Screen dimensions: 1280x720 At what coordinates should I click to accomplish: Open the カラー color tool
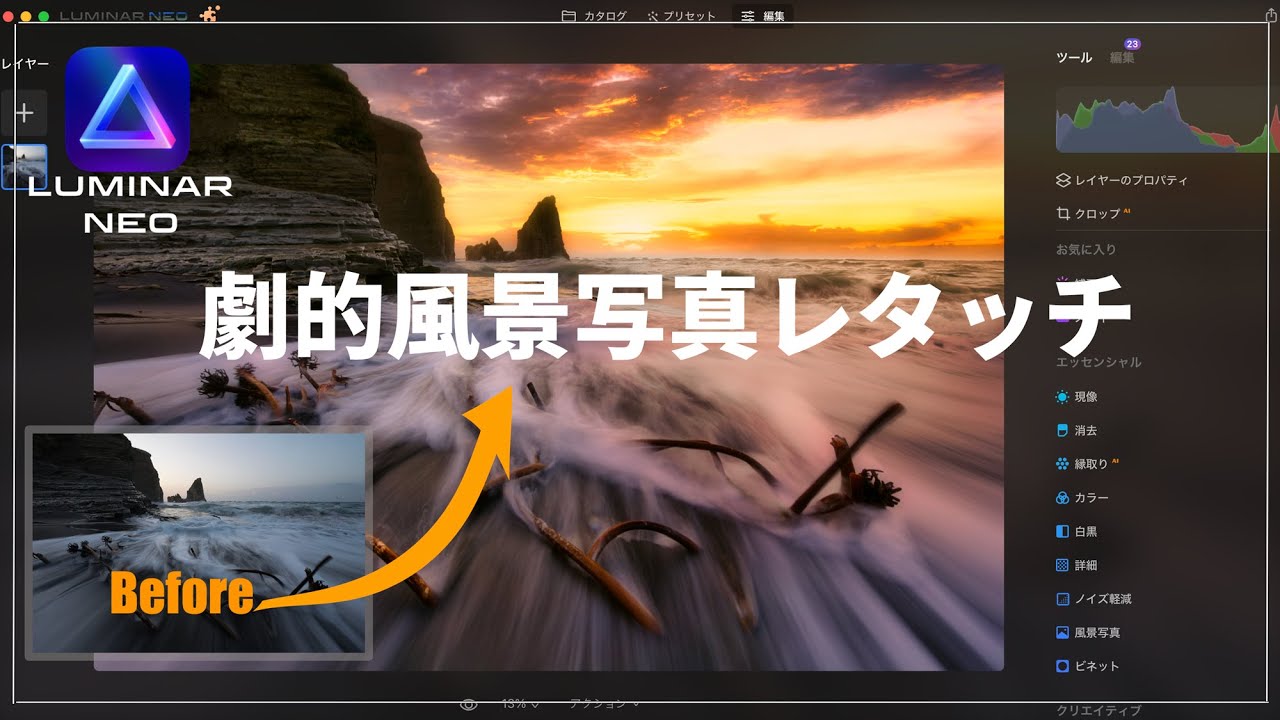coord(1082,498)
